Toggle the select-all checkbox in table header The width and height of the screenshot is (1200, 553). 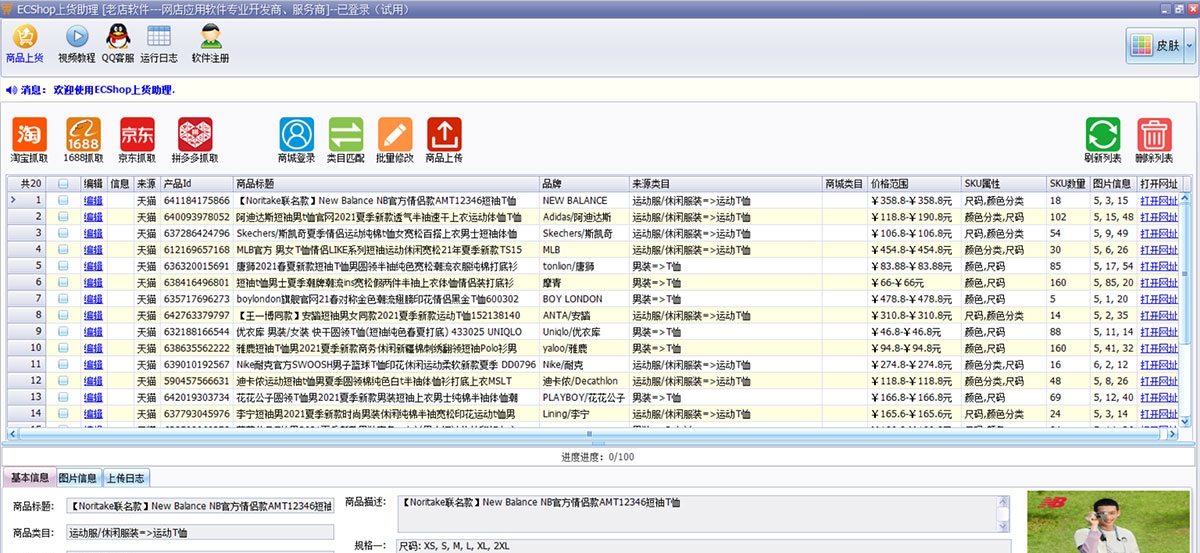point(63,184)
